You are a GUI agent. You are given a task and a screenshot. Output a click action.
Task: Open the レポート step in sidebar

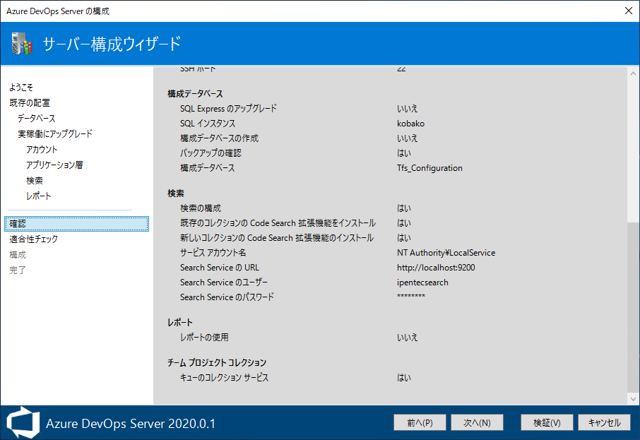[38, 196]
